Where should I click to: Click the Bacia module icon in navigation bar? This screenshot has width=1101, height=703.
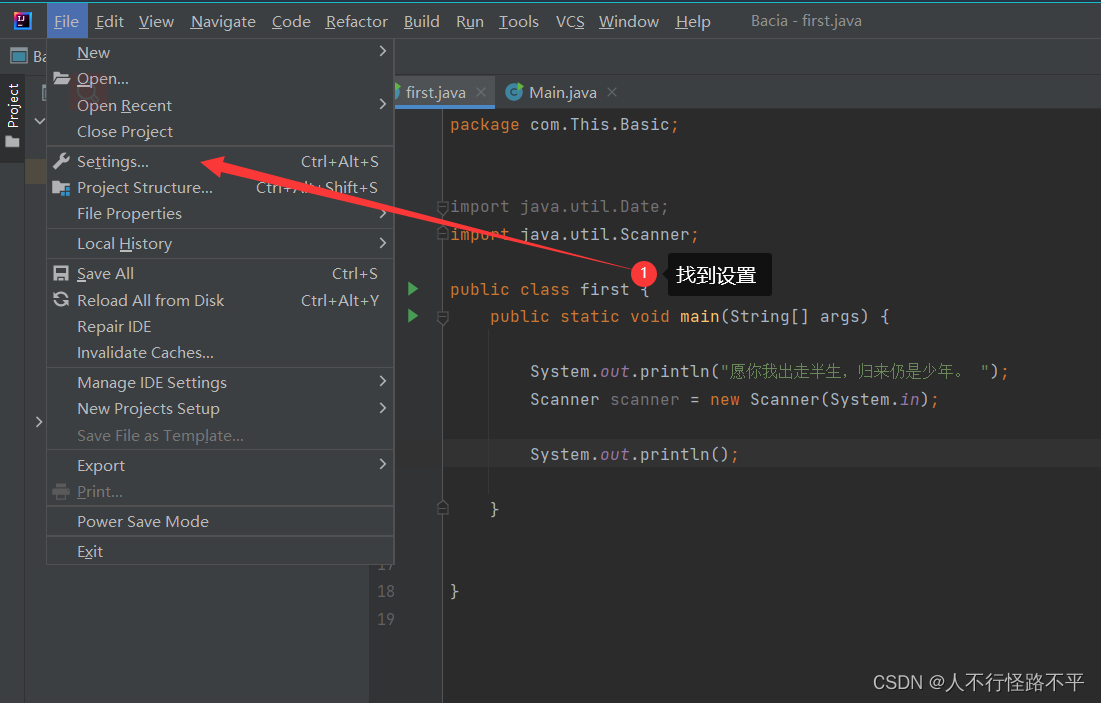point(19,56)
